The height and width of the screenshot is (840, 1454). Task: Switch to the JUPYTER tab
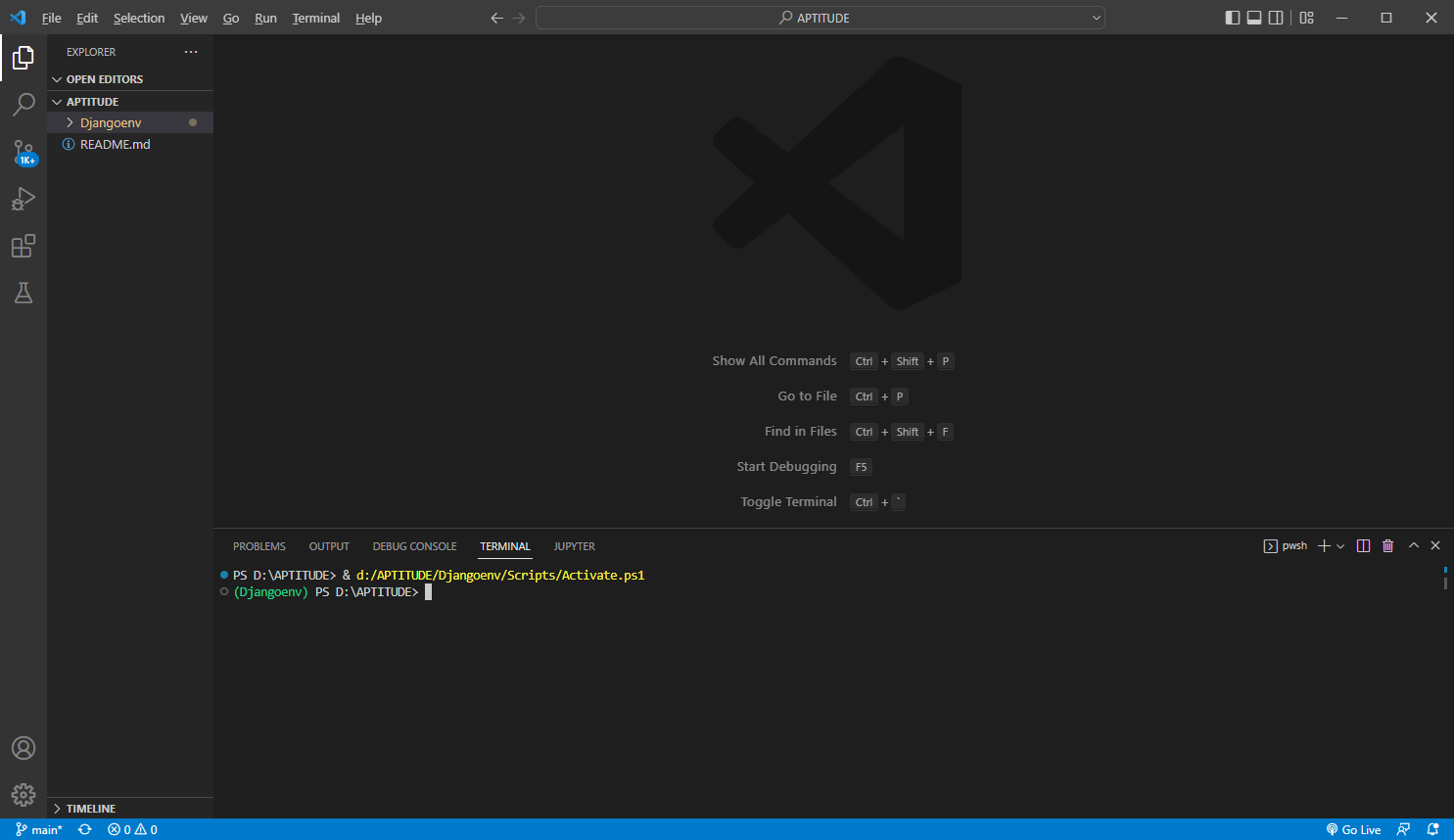(574, 546)
